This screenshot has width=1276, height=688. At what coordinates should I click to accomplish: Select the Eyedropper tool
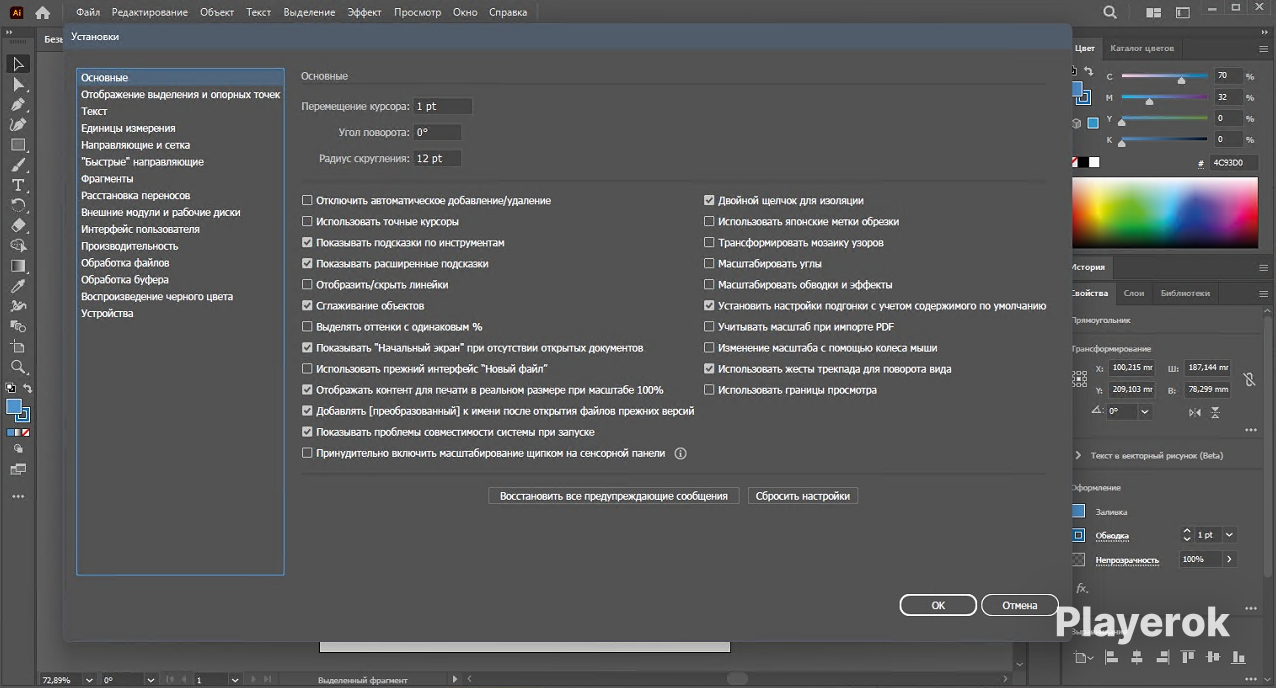18,286
